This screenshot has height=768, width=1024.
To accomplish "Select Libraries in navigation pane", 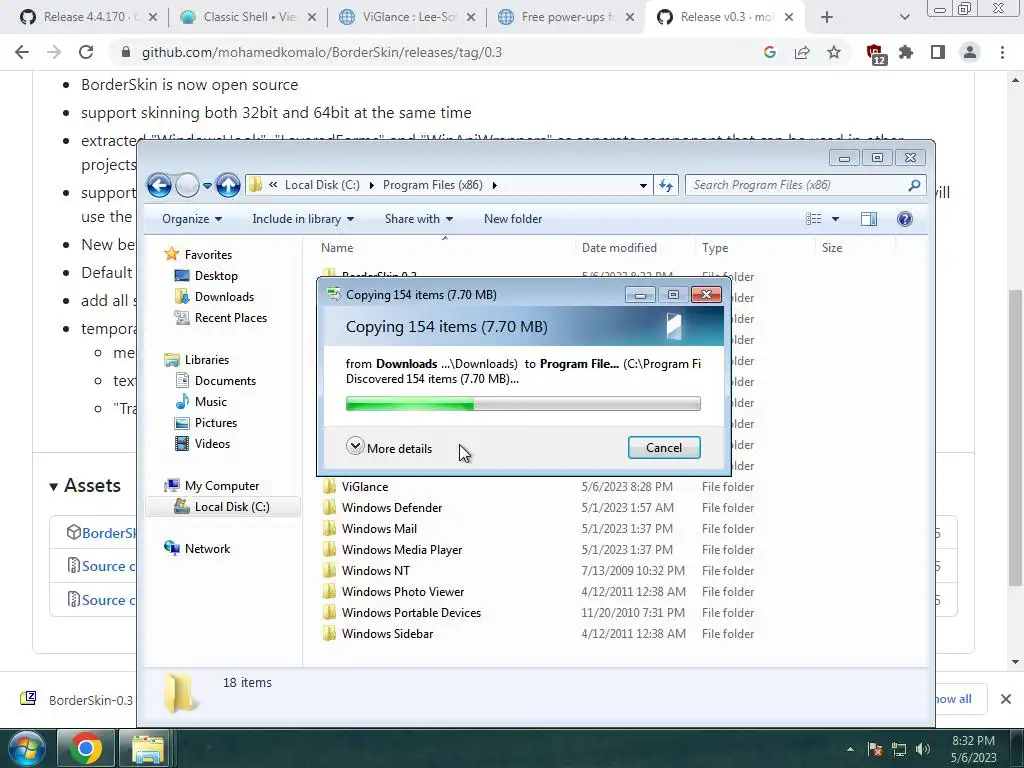I will [x=197, y=360].
